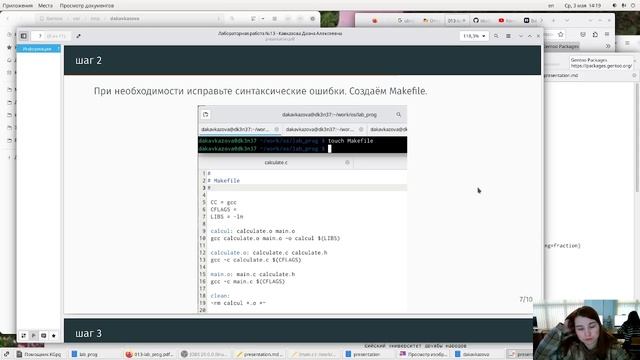Switch sidebar to outline view

(x=33, y=336)
